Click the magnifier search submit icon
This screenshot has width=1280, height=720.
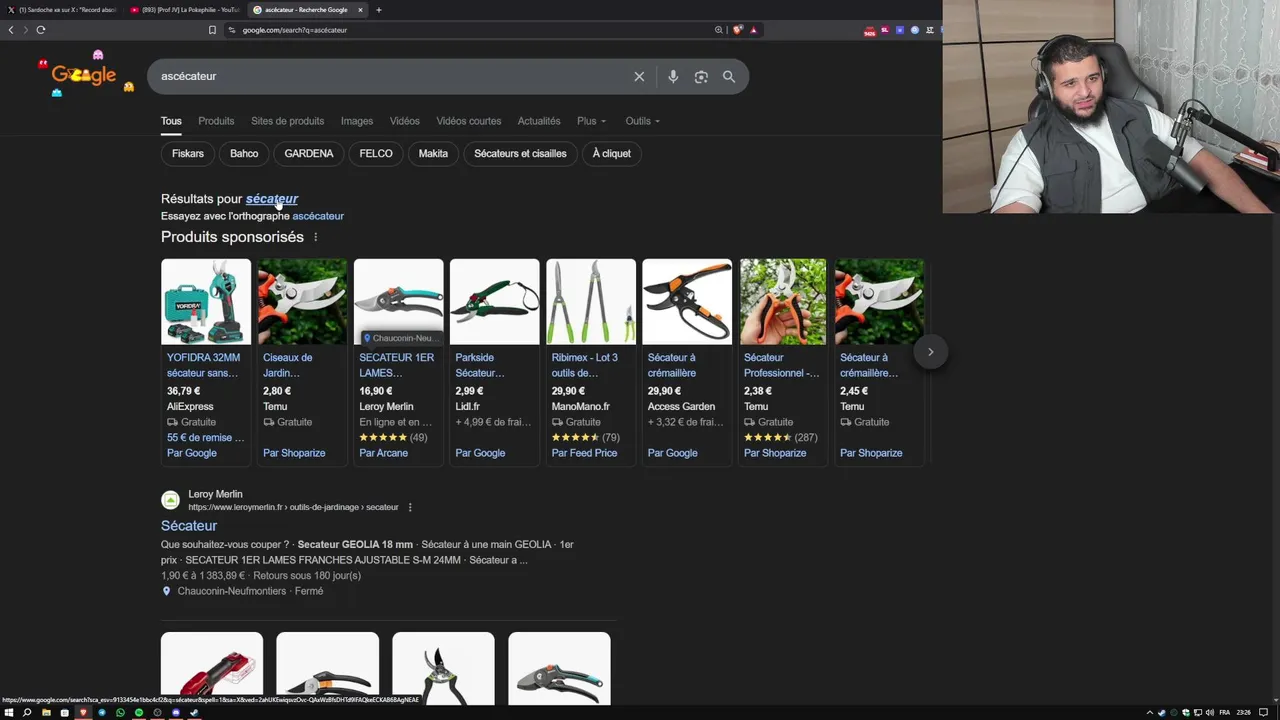tap(729, 77)
